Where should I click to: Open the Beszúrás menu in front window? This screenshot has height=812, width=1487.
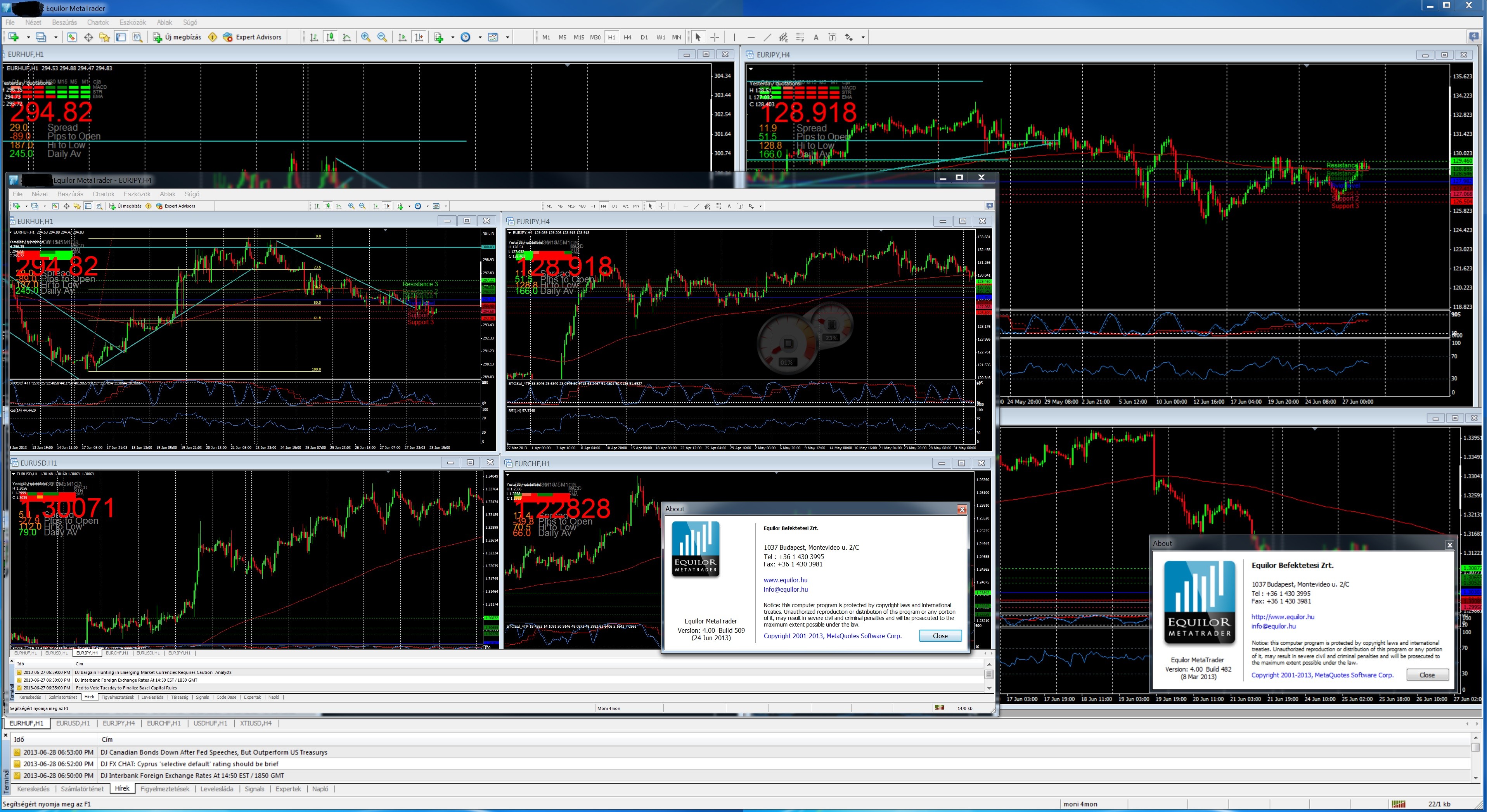click(x=71, y=194)
